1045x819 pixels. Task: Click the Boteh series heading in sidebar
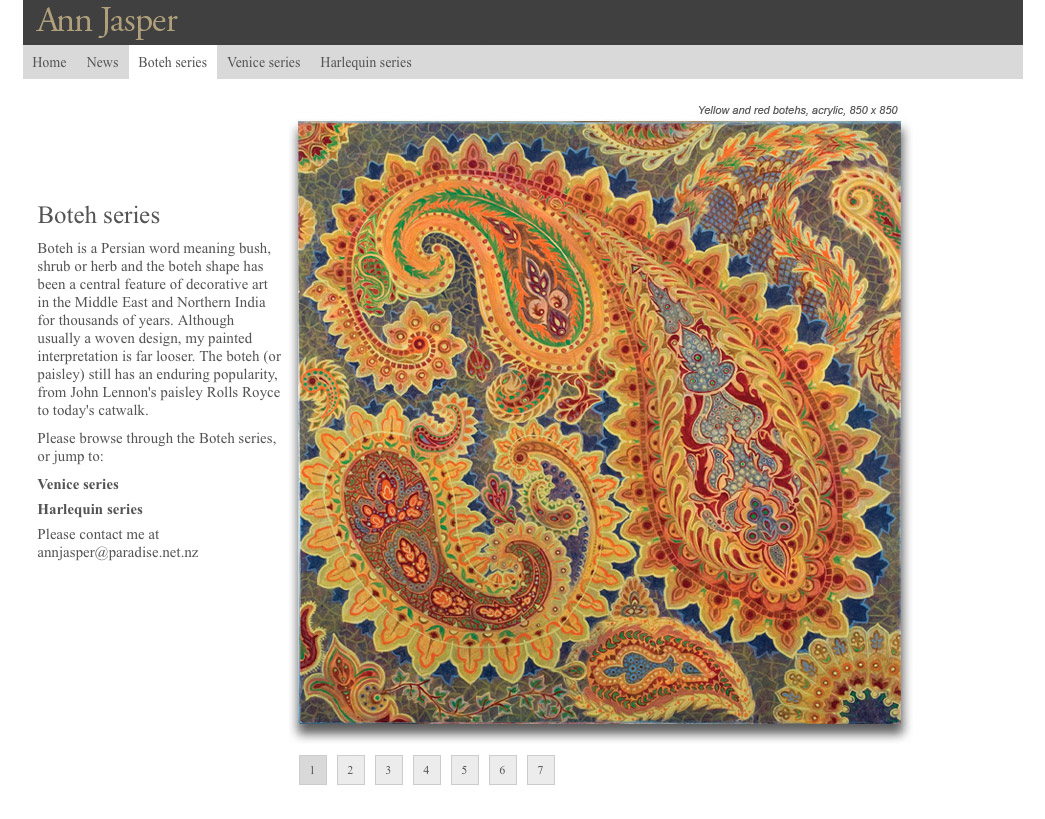(99, 215)
